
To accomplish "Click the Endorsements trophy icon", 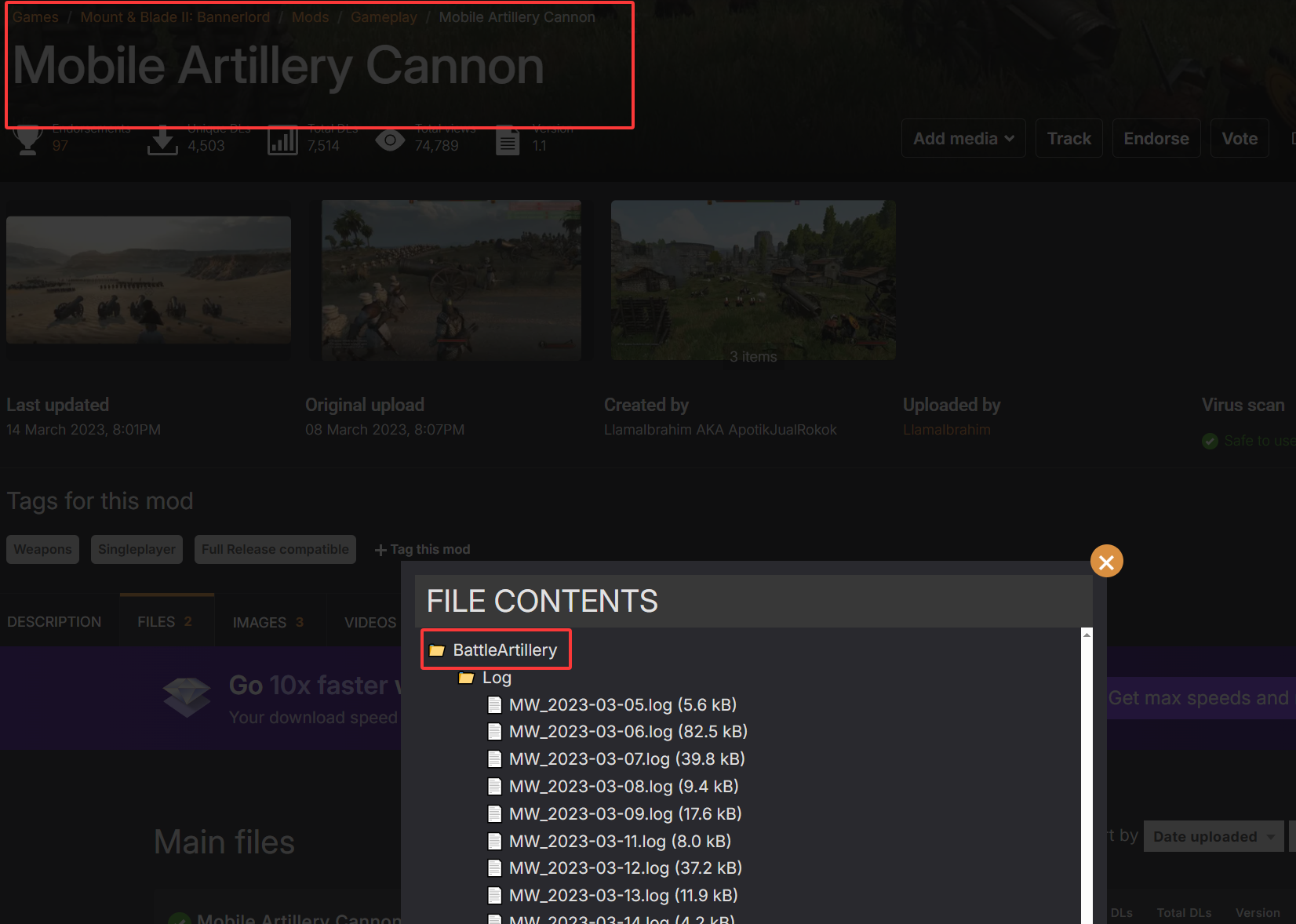I will 28,140.
